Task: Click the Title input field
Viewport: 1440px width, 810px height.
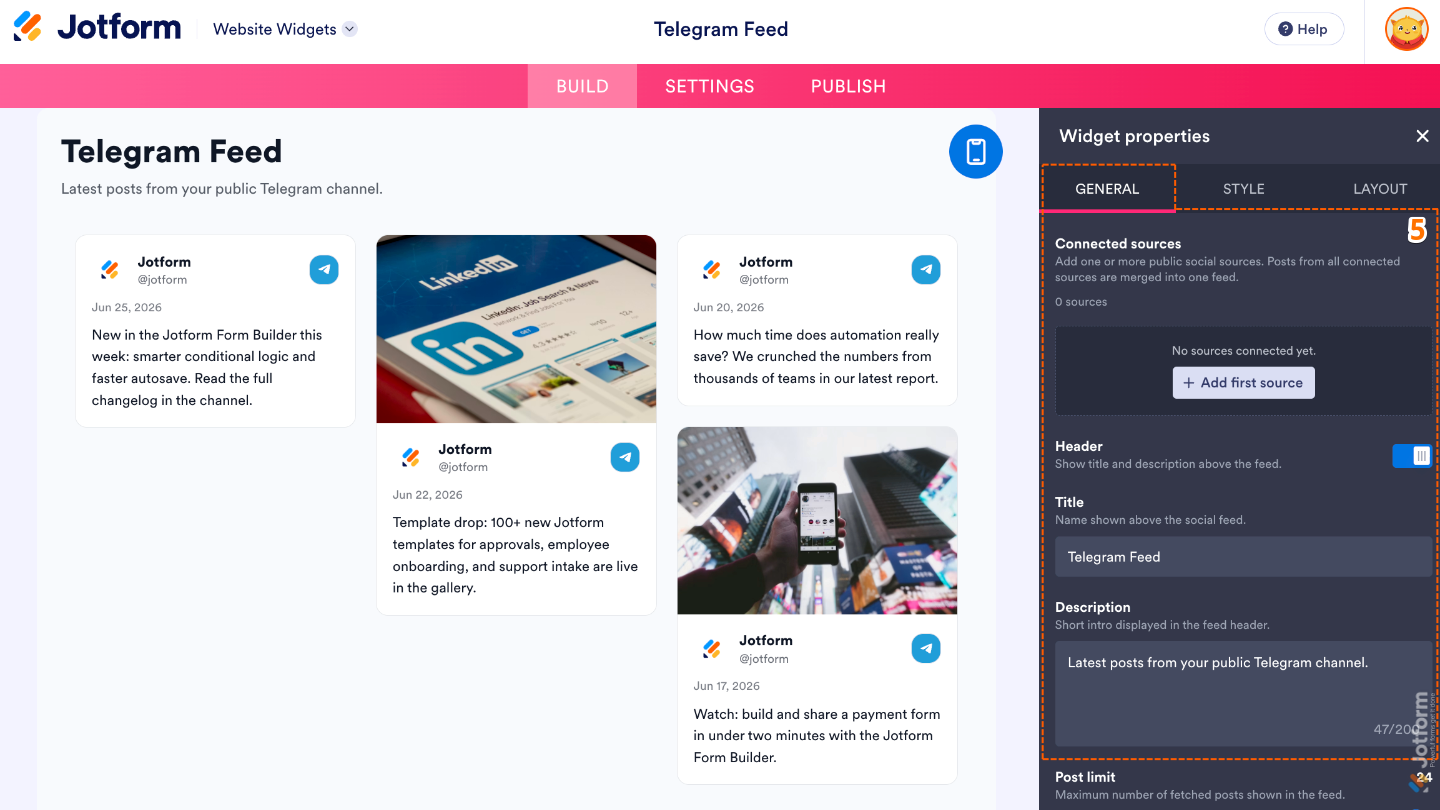Action: [x=1243, y=557]
